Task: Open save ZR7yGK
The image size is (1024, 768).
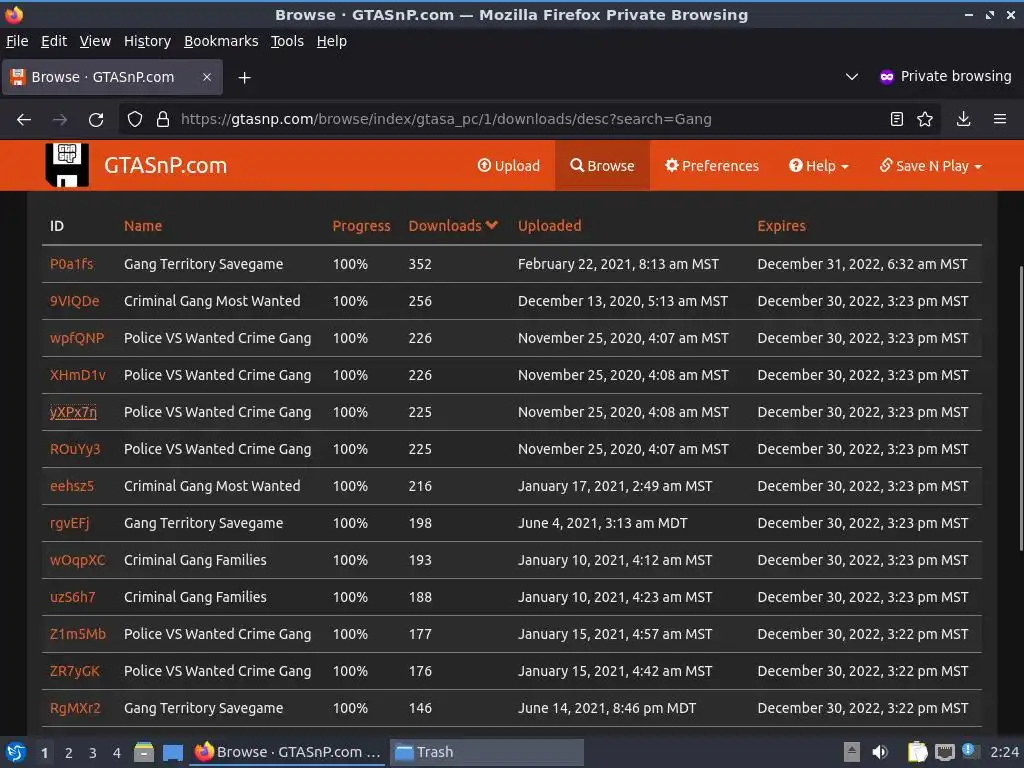Action: click(74, 671)
